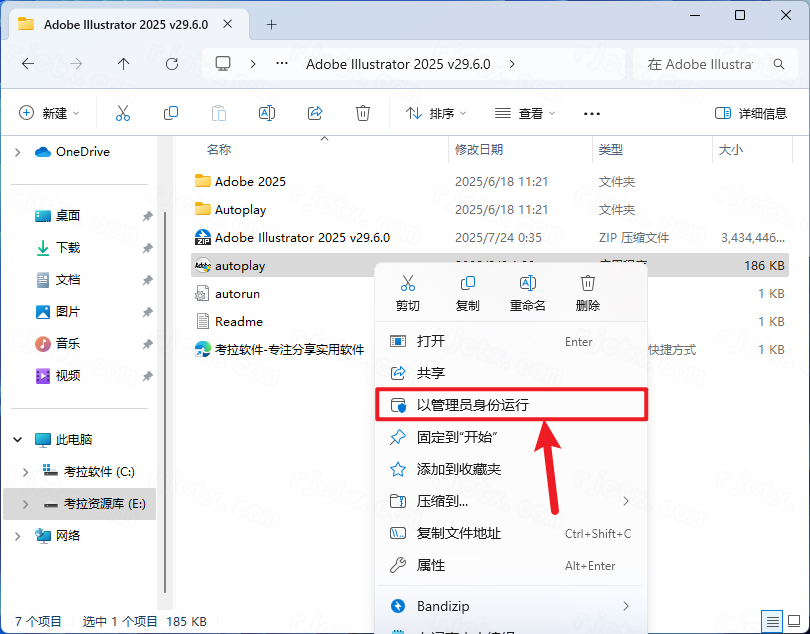Open the 查看 view dropdown
The width and height of the screenshot is (810, 634).
point(525,113)
